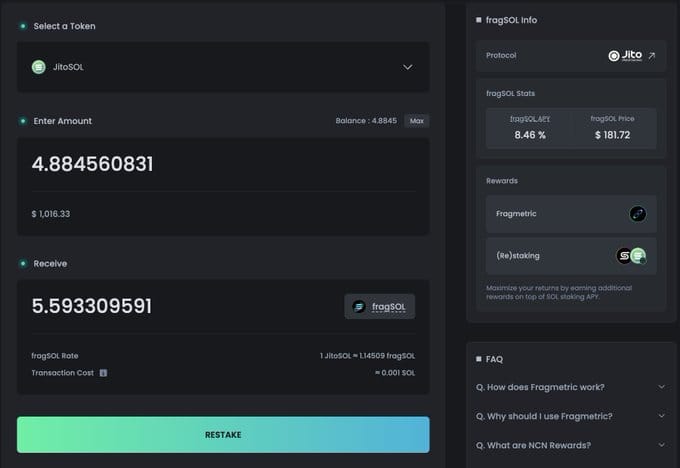Click the JitoSOL icon in (Re)staking row

pyautogui.click(x=638, y=256)
